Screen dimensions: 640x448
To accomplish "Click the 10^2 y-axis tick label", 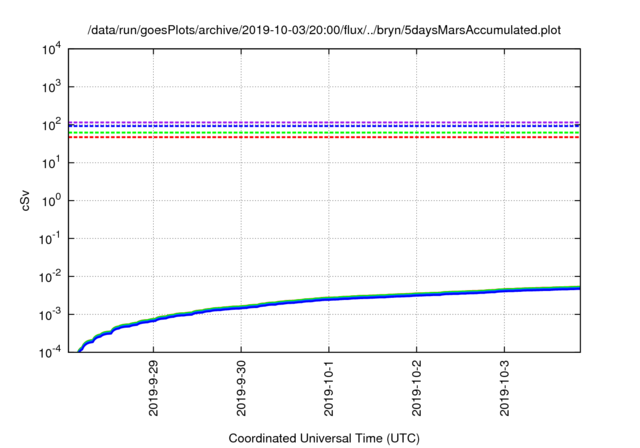I will [52, 124].
